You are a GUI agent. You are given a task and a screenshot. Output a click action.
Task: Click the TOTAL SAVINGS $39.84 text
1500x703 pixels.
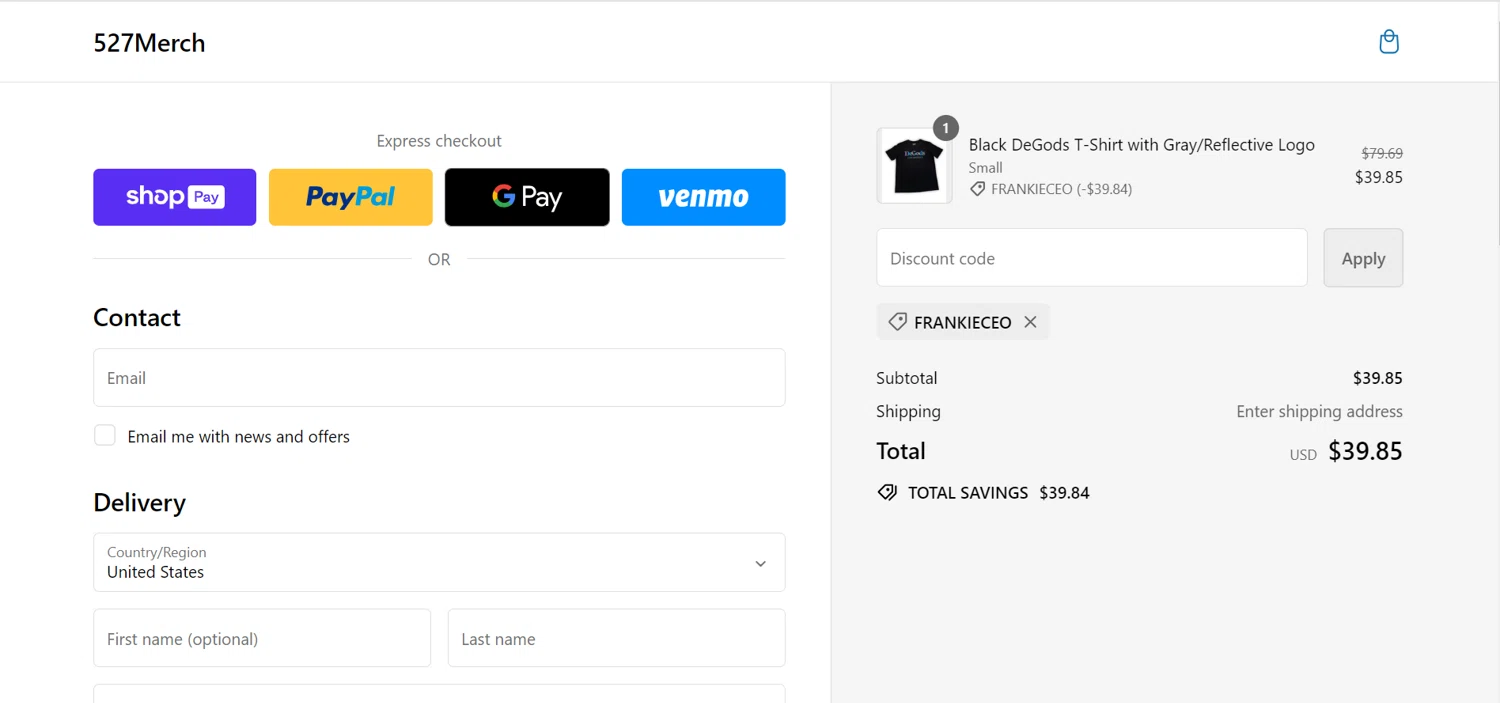998,492
